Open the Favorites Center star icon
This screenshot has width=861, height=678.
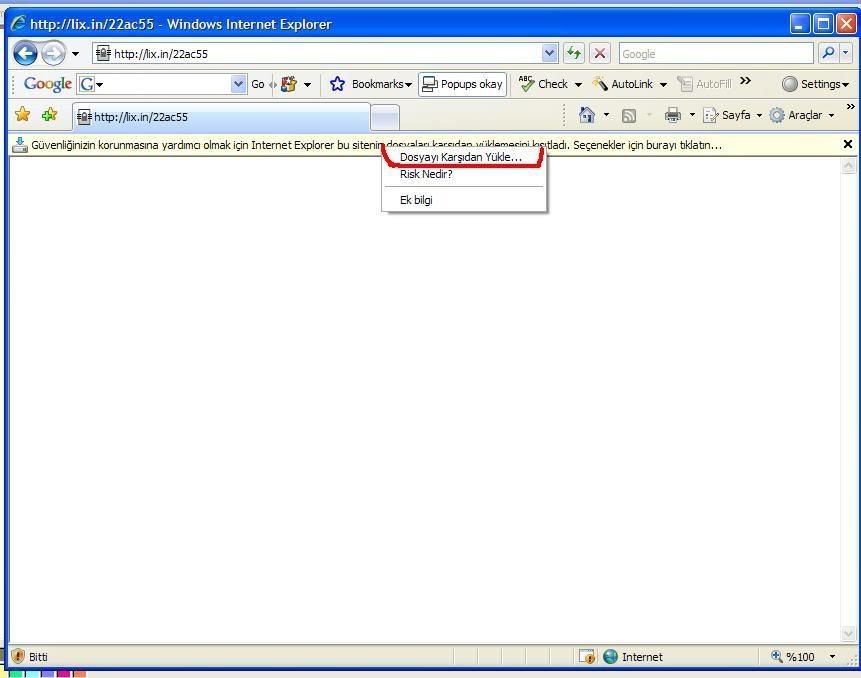22,115
